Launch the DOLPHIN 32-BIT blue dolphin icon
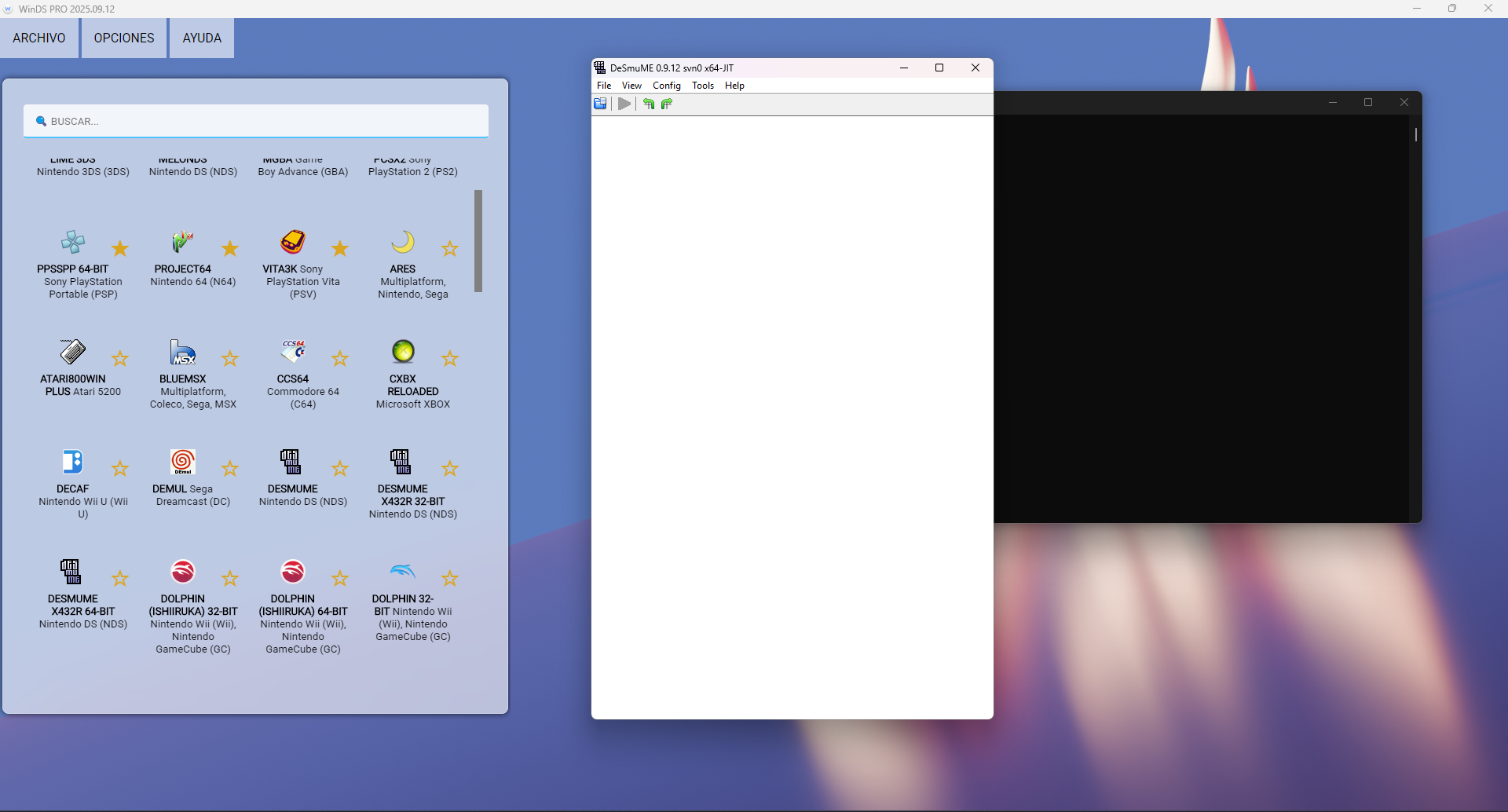The width and height of the screenshot is (1508, 812). tap(403, 572)
